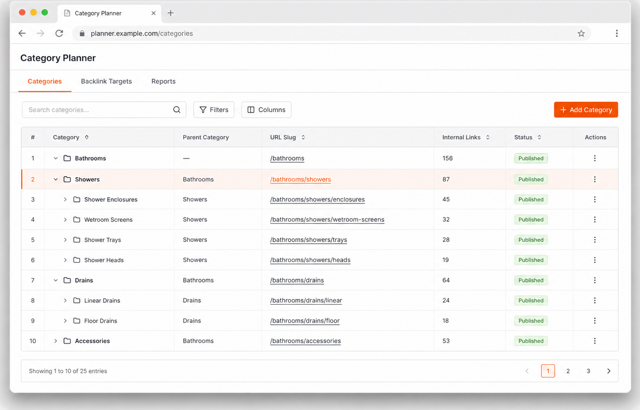This screenshot has width=640, height=410.
Task: Open actions menu for Wetroom Screens row
Action: coord(595,219)
